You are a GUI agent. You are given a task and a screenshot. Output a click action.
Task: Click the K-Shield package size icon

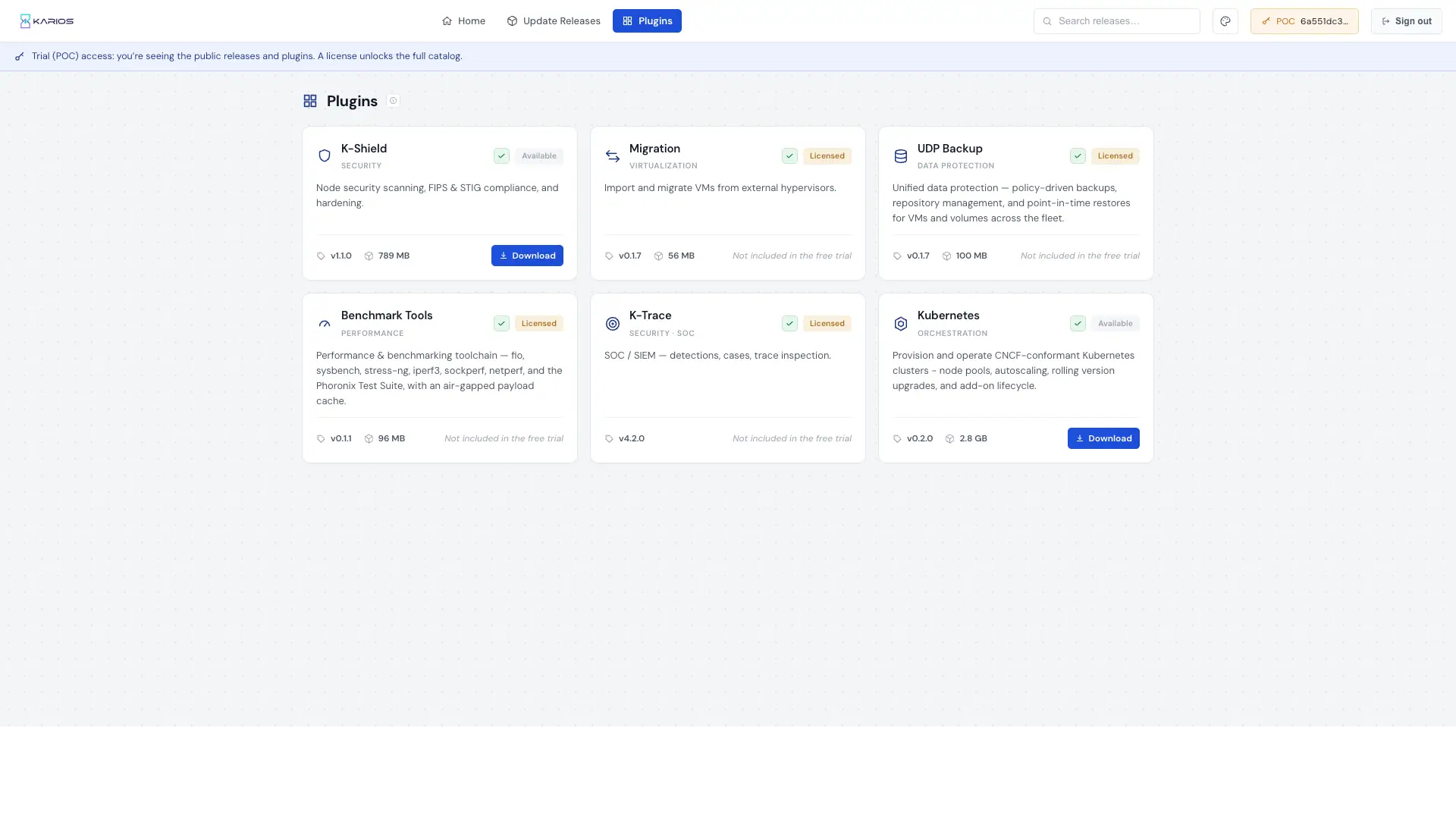(x=369, y=256)
